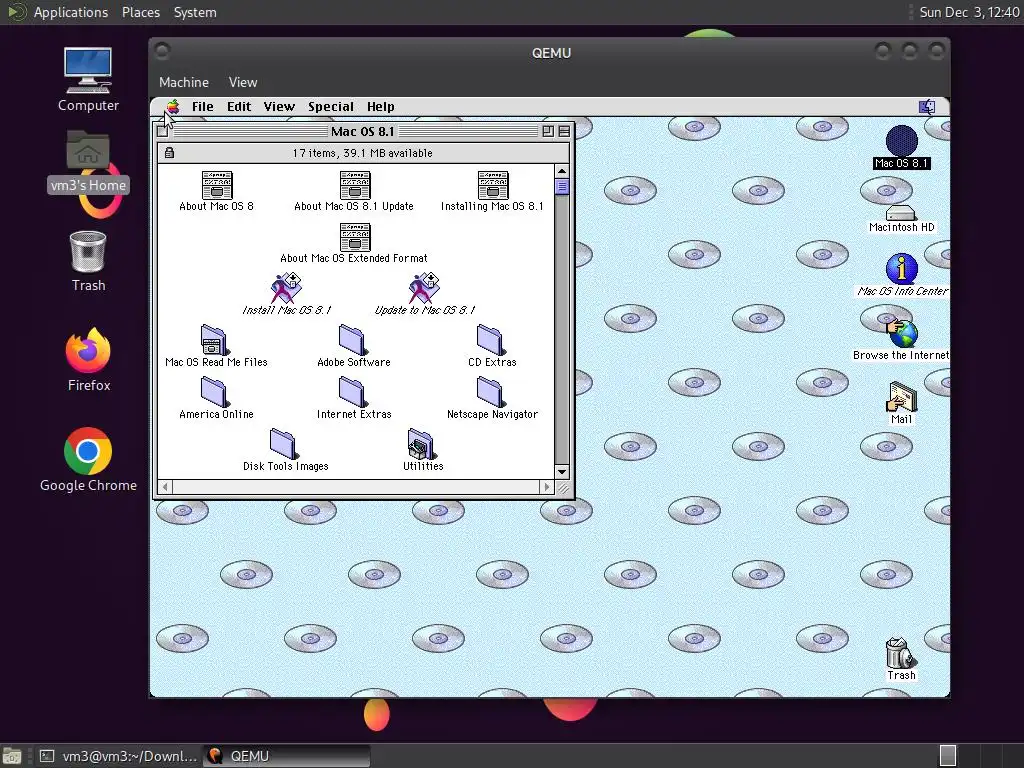Open the Applications menu in top panel
1024x768 pixels.
(71, 12)
